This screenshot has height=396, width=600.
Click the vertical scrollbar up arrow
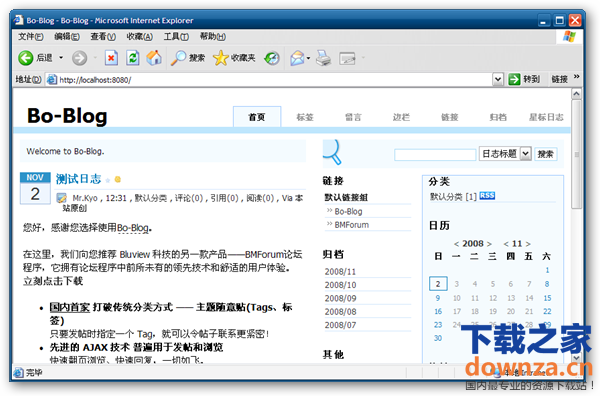576,94
